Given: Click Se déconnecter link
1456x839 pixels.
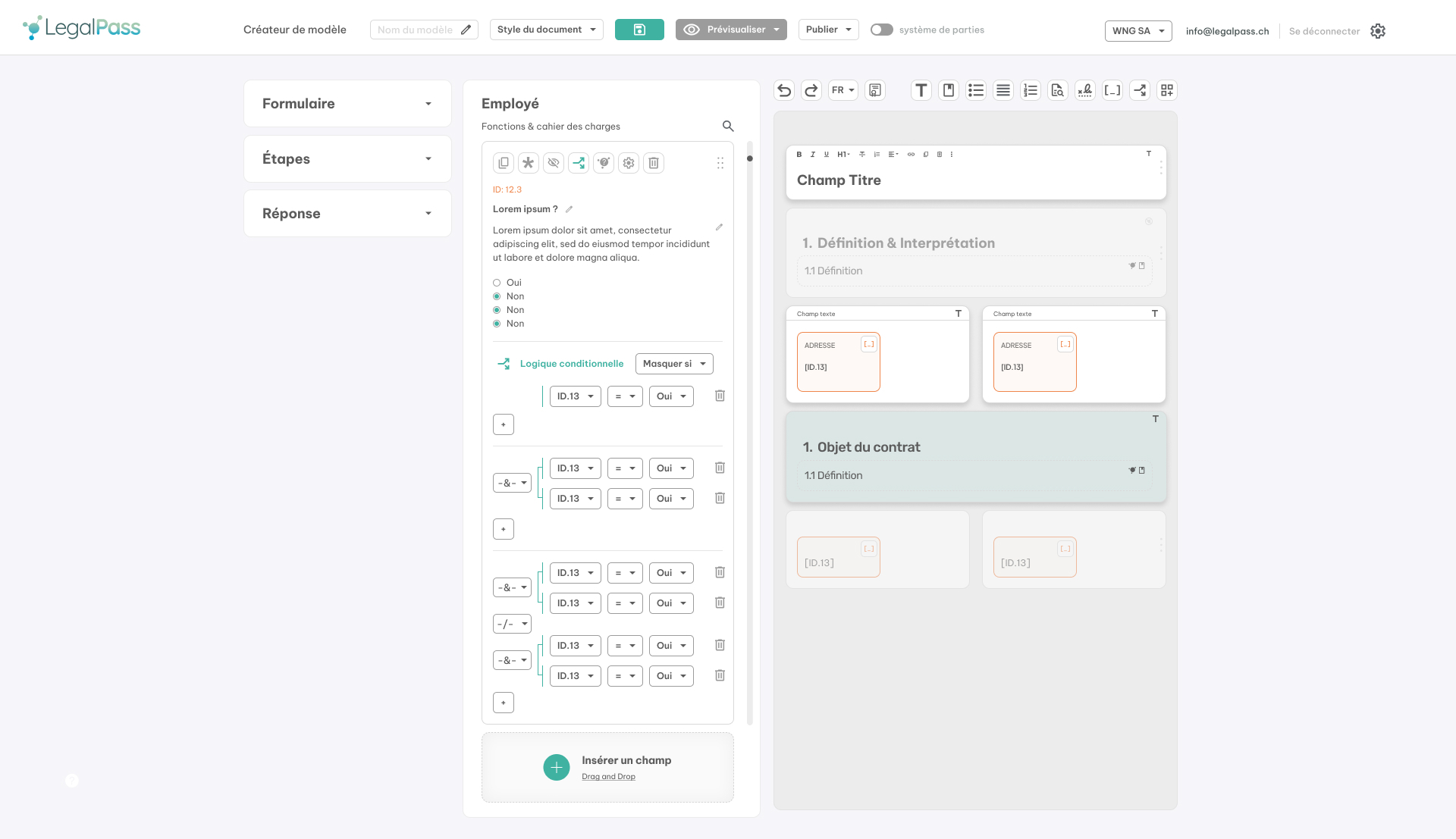Looking at the screenshot, I should click(x=1324, y=31).
